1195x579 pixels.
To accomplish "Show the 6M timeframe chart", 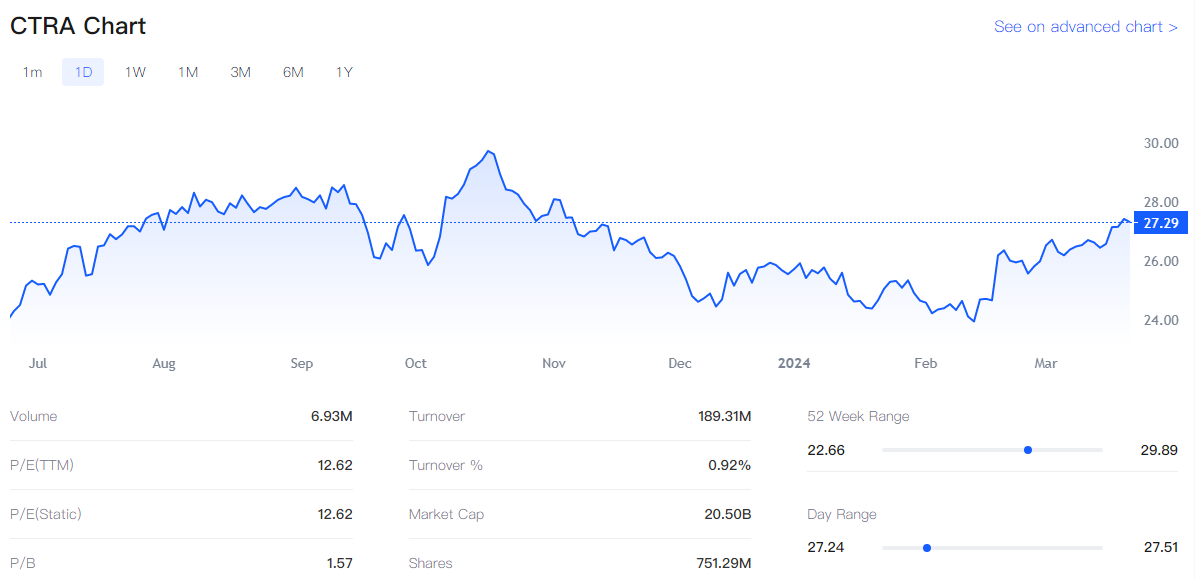I will pyautogui.click(x=293, y=72).
